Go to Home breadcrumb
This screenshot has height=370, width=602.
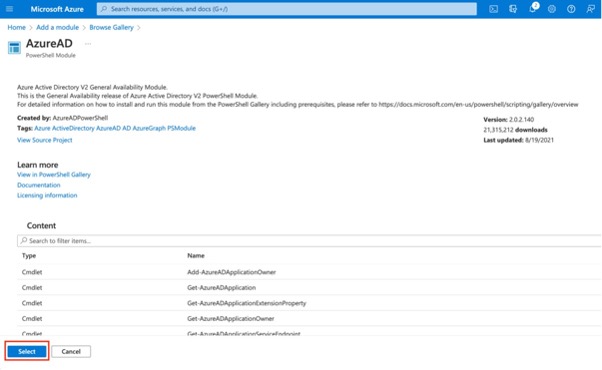pyautogui.click(x=17, y=27)
